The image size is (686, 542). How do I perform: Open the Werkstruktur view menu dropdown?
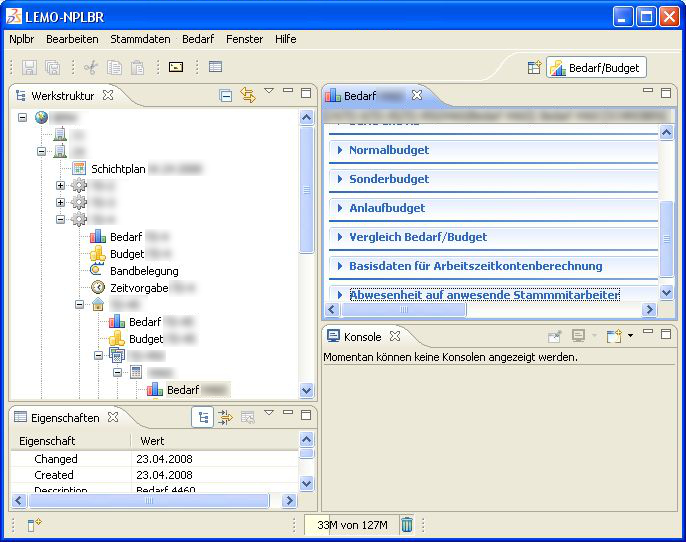(269, 92)
